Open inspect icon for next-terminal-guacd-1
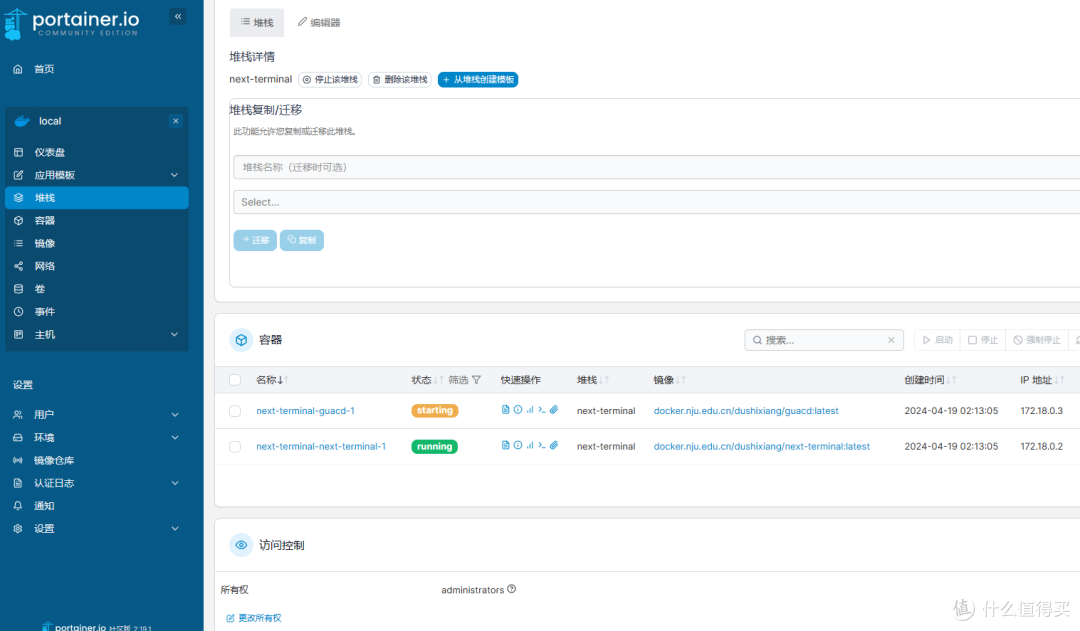Screen dimensions: 1080x631 (518, 410)
